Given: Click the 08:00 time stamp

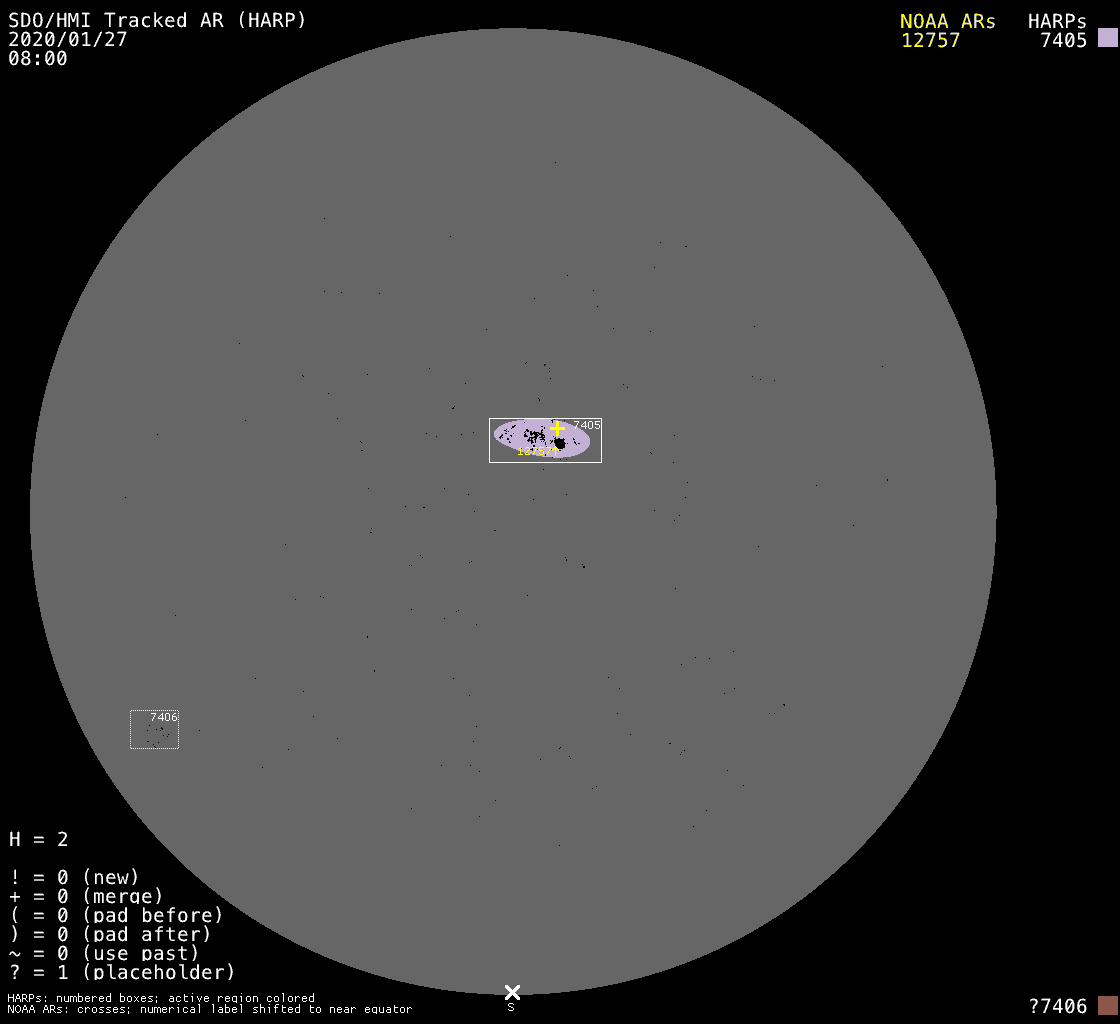Looking at the screenshot, I should [x=38, y=58].
